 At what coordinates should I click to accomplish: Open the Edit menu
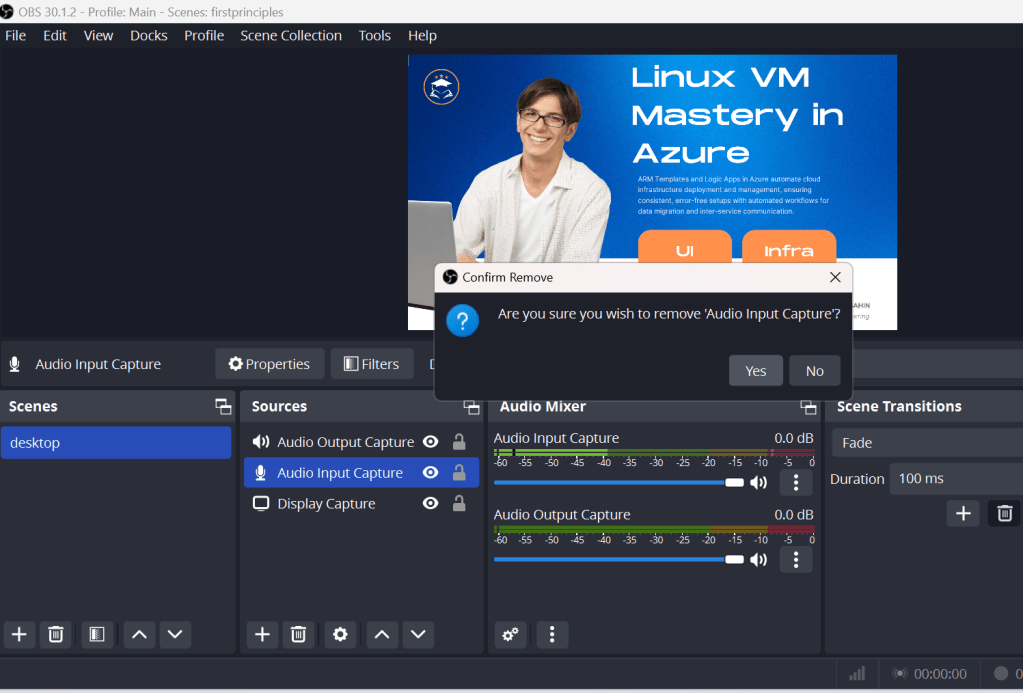click(x=55, y=35)
